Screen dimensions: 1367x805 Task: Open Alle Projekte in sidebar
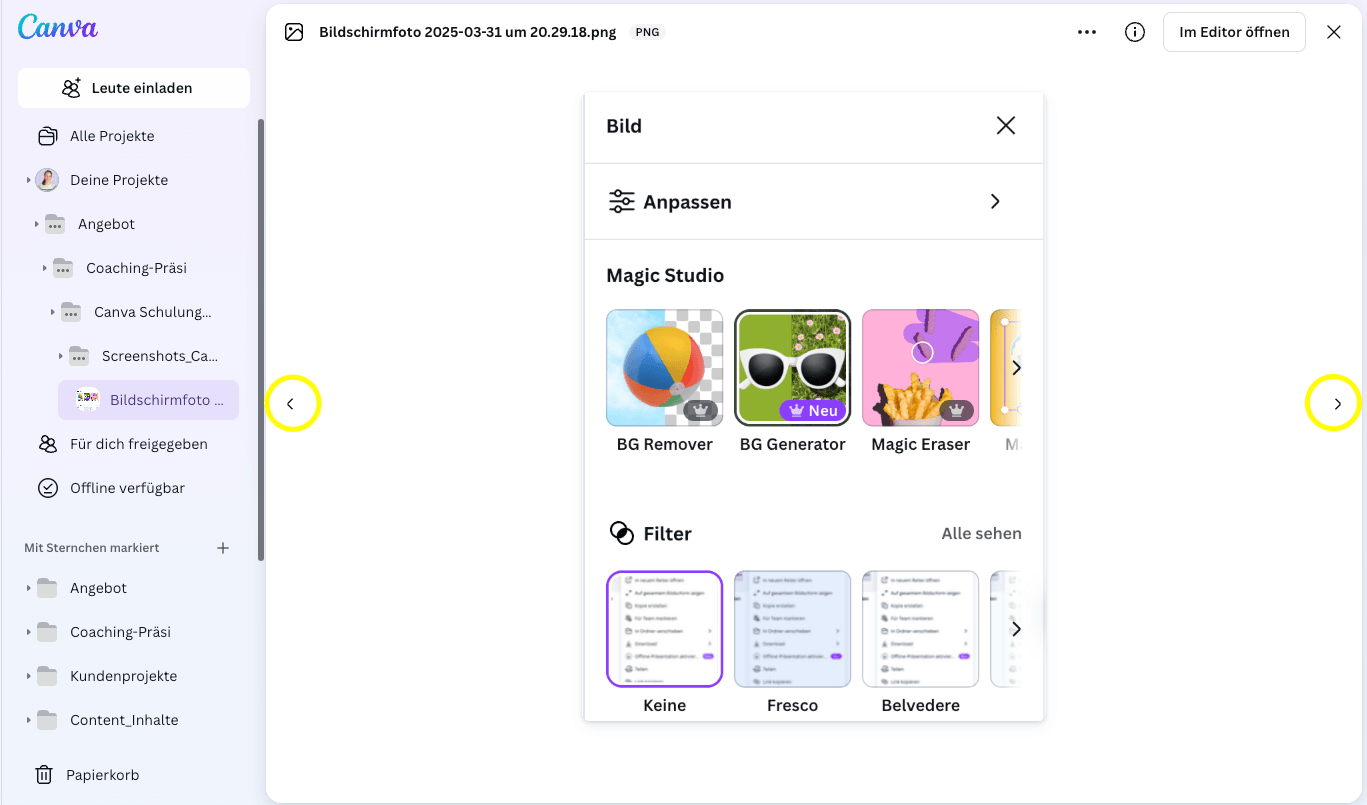[111, 136]
